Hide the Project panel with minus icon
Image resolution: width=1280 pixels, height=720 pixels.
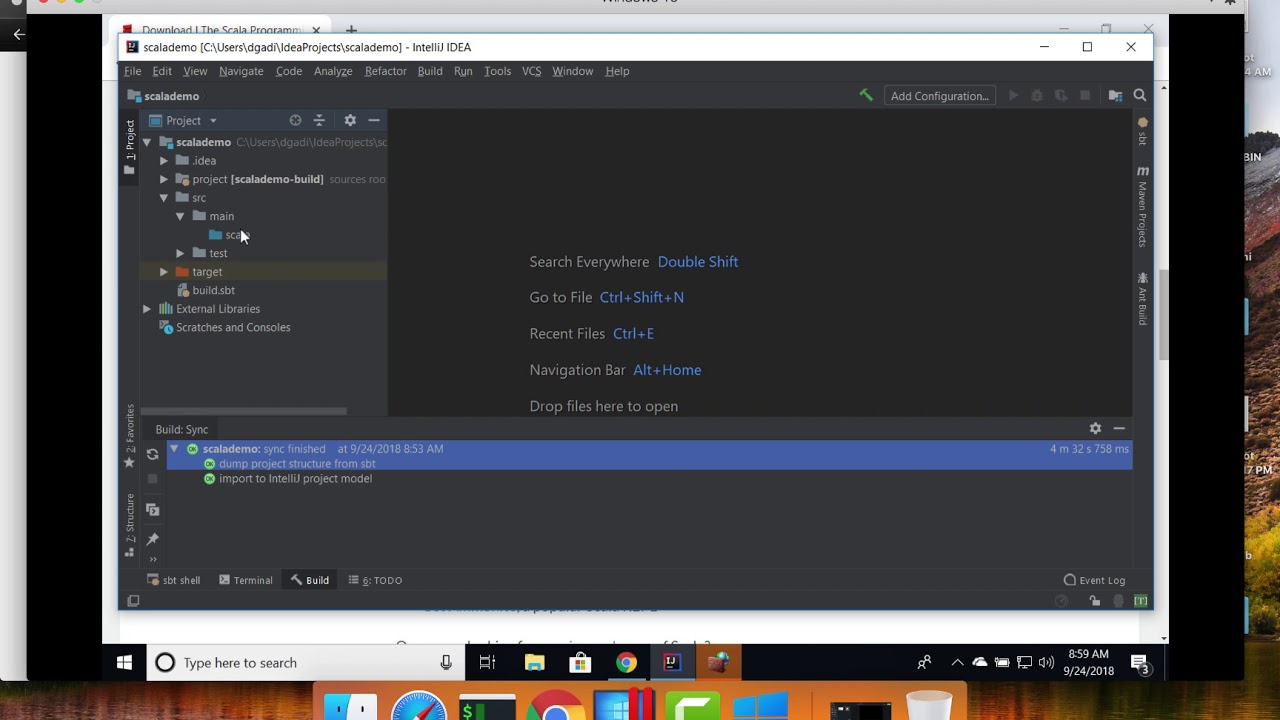[x=374, y=120]
